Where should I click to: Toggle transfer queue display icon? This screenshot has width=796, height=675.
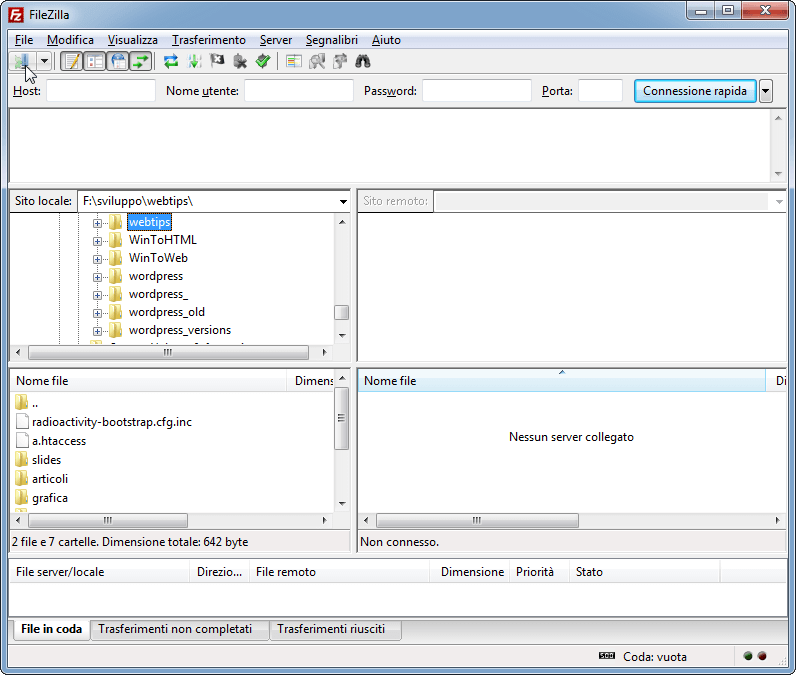click(x=141, y=61)
